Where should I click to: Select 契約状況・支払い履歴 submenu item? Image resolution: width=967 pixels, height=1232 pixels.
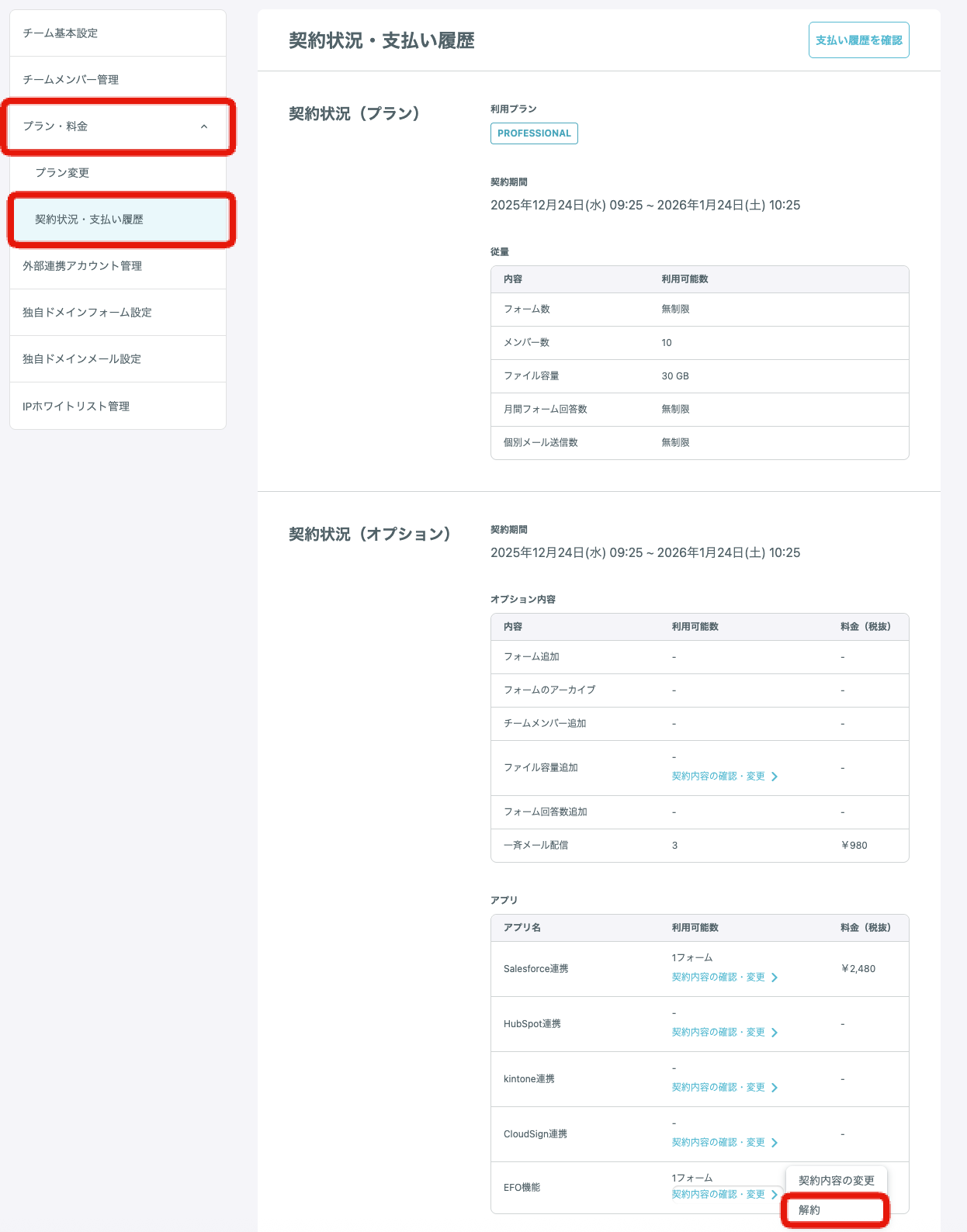tap(89, 220)
